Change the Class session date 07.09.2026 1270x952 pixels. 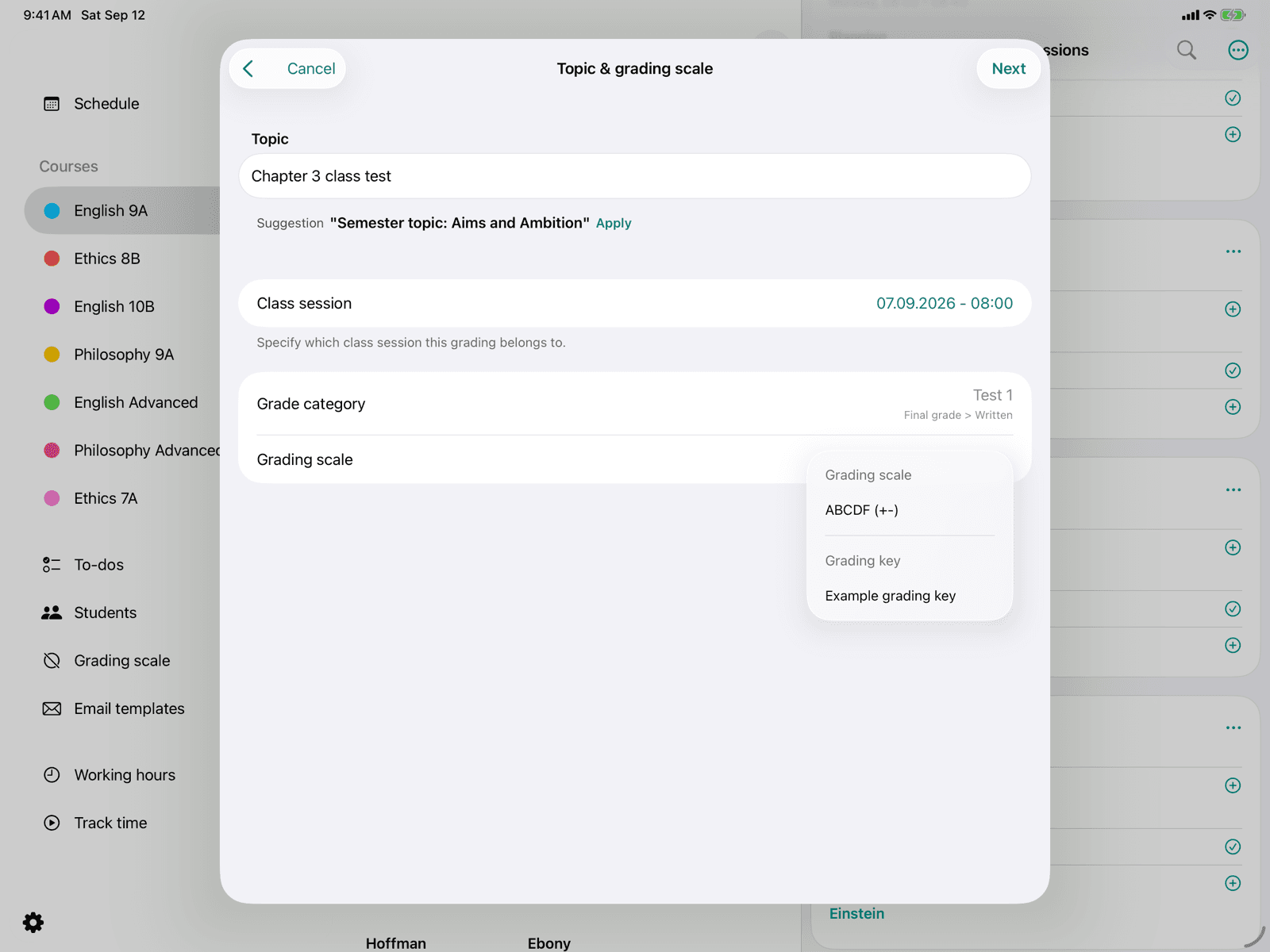coord(945,303)
